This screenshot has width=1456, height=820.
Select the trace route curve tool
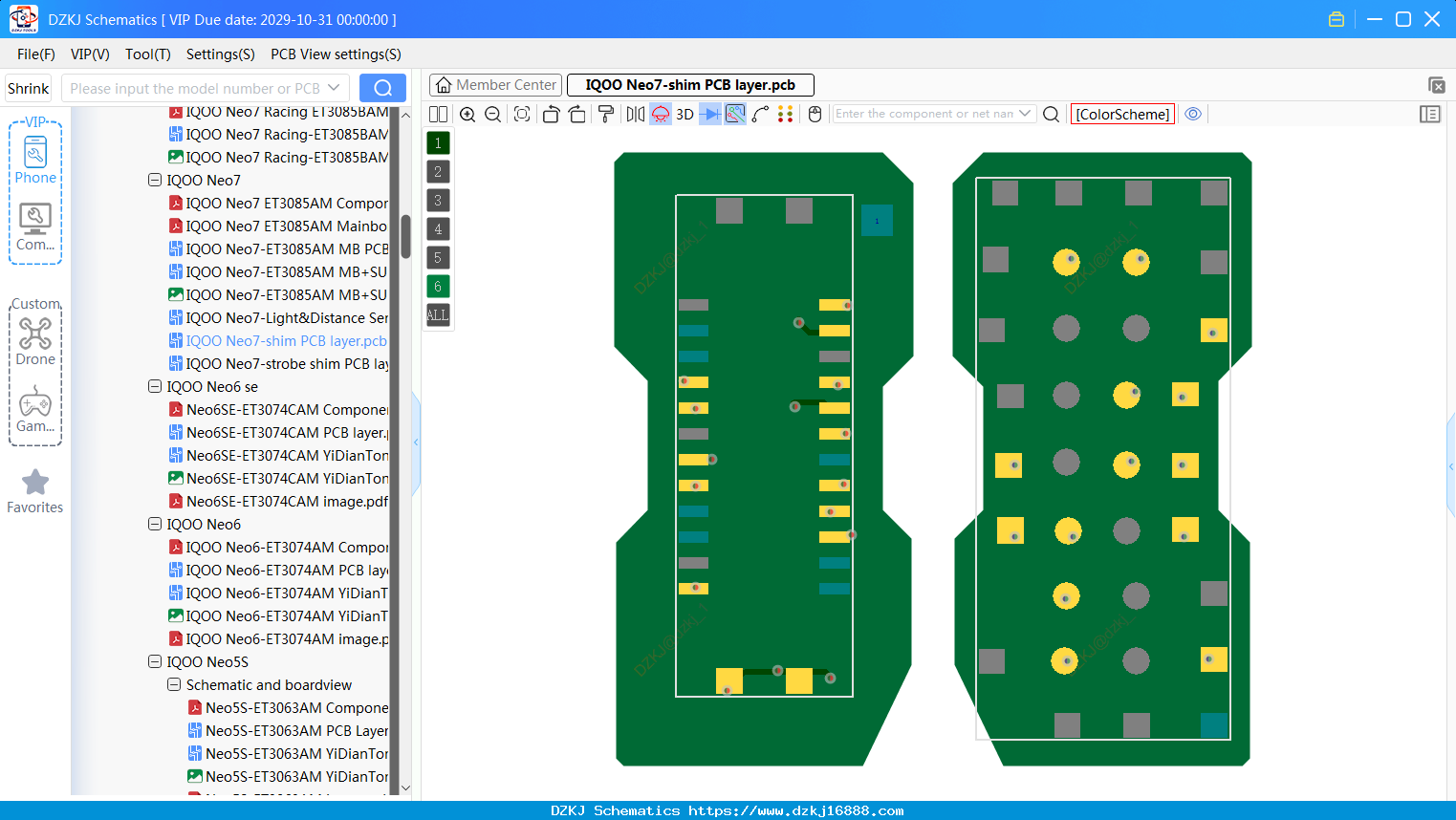(761, 115)
